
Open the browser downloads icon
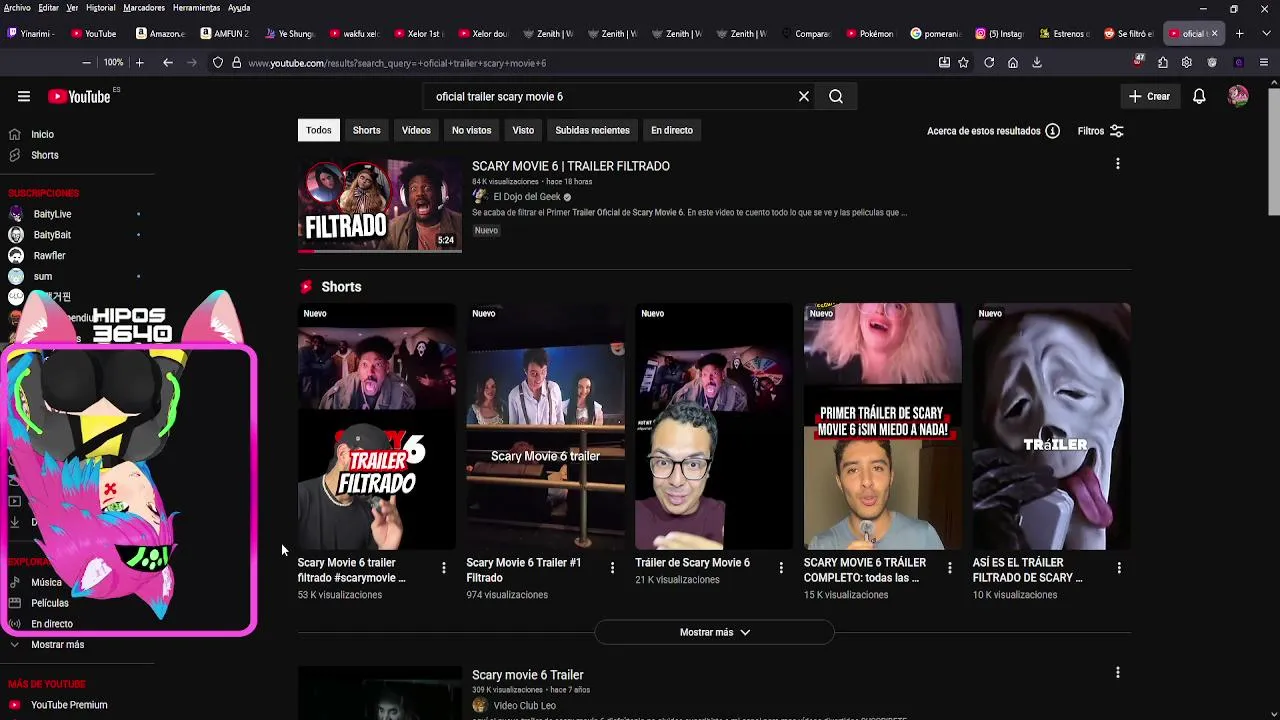[1037, 62]
